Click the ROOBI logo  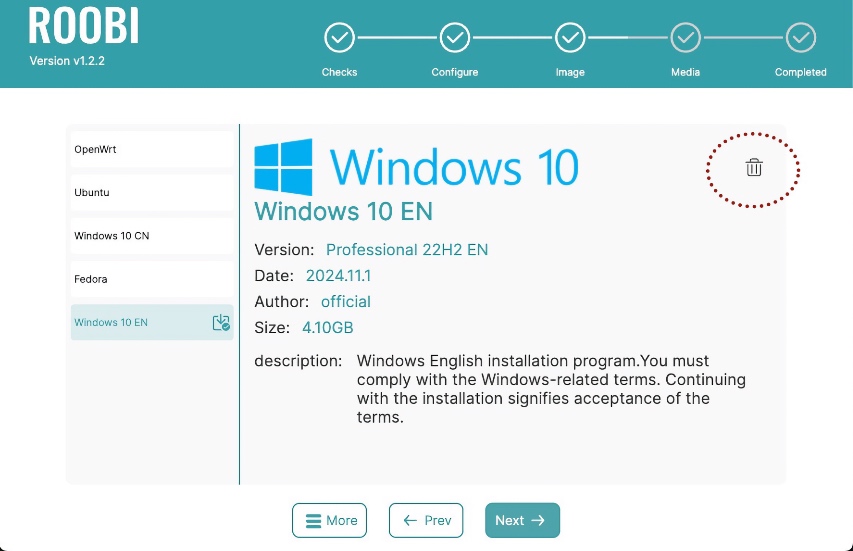[x=84, y=25]
